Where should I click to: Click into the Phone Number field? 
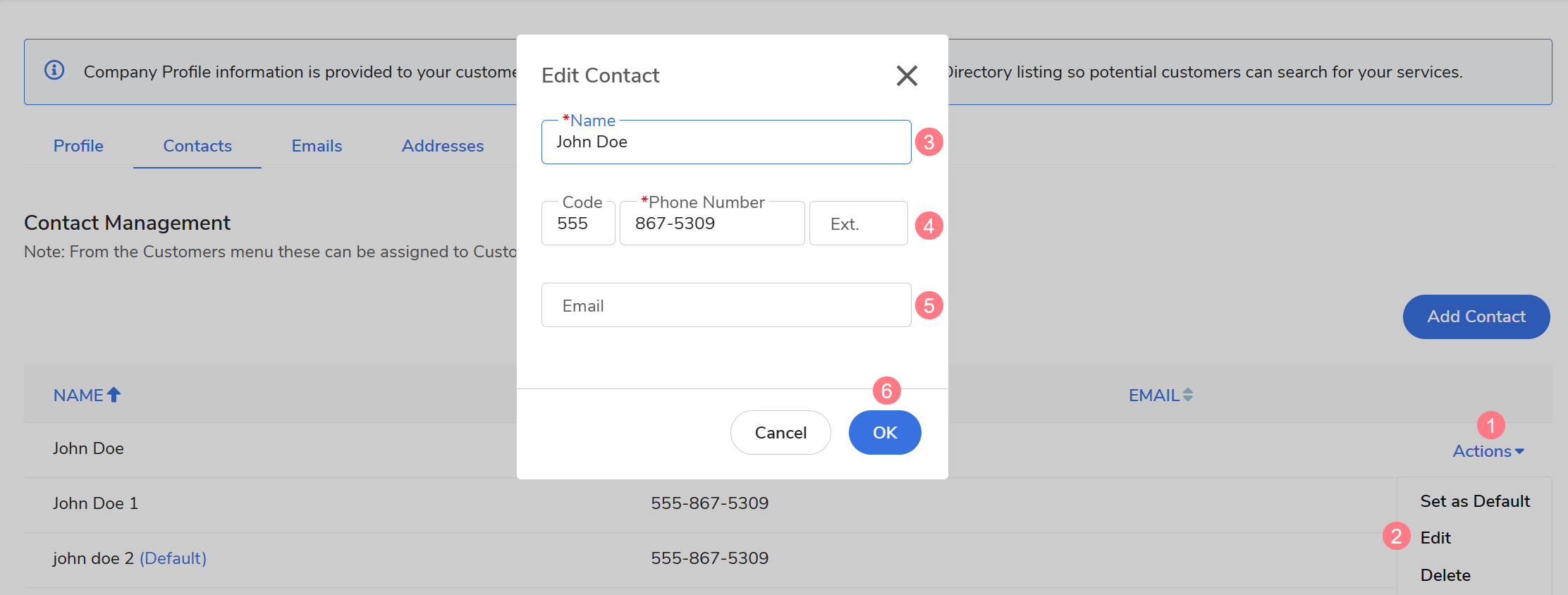pyautogui.click(x=712, y=224)
